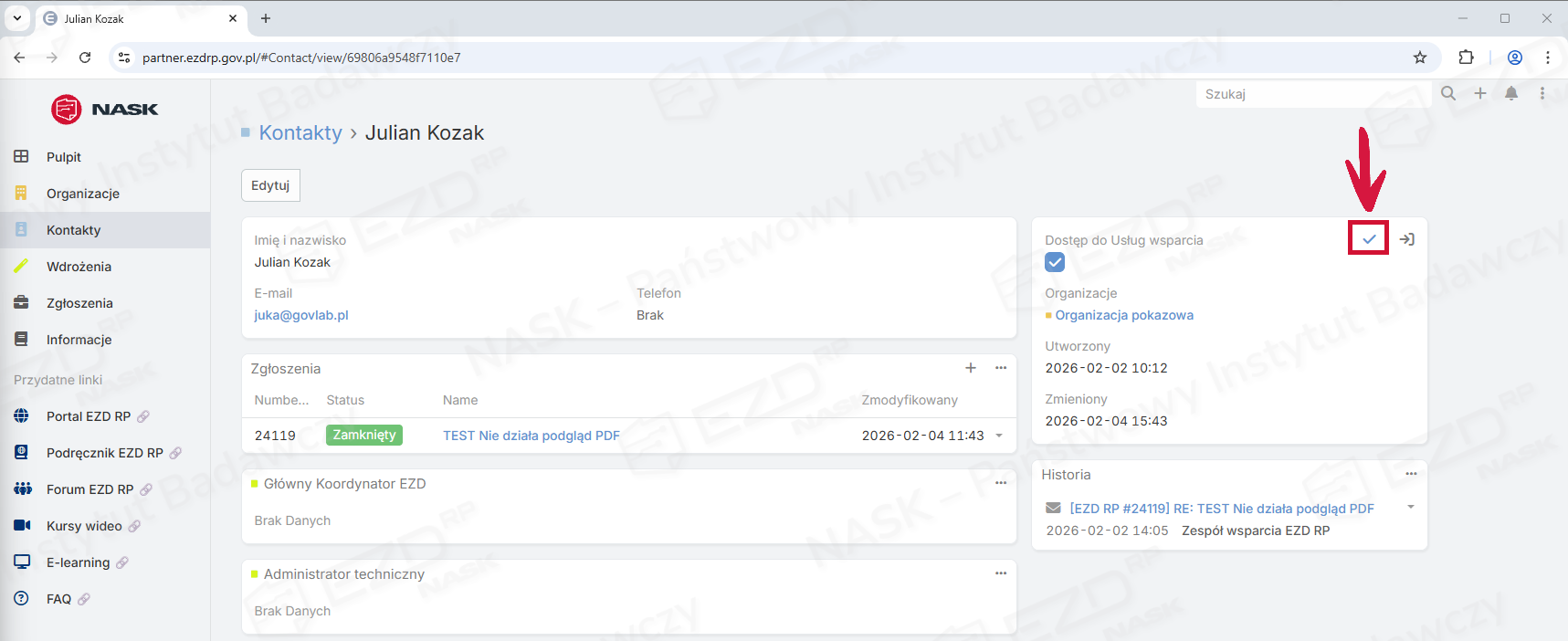Image resolution: width=1568 pixels, height=641 pixels.
Task: Open the browser extensions puzzle icon
Action: point(1466,58)
